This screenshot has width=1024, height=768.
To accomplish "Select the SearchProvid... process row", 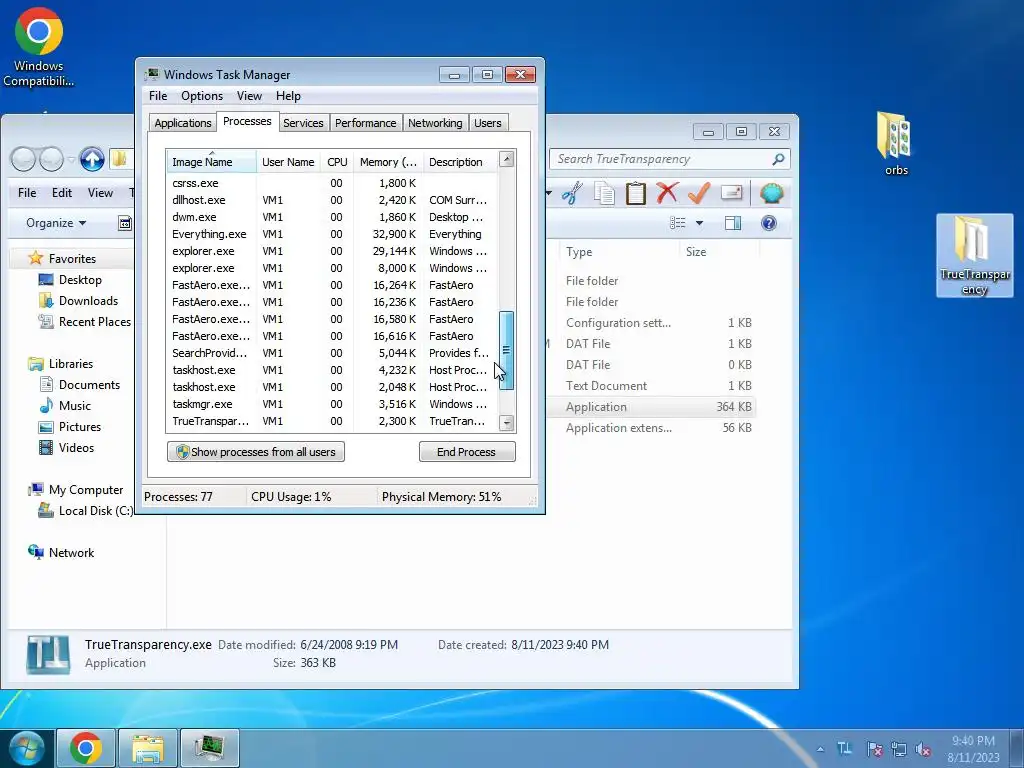I will (332, 353).
